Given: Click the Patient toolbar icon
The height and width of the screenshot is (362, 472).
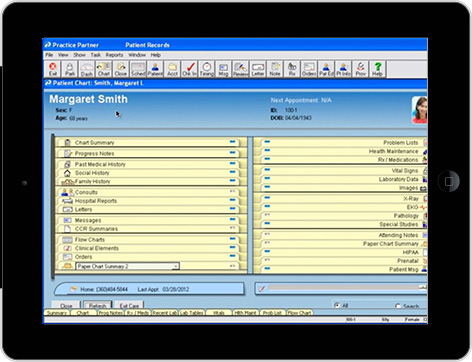Looking at the screenshot, I should click(x=155, y=69).
